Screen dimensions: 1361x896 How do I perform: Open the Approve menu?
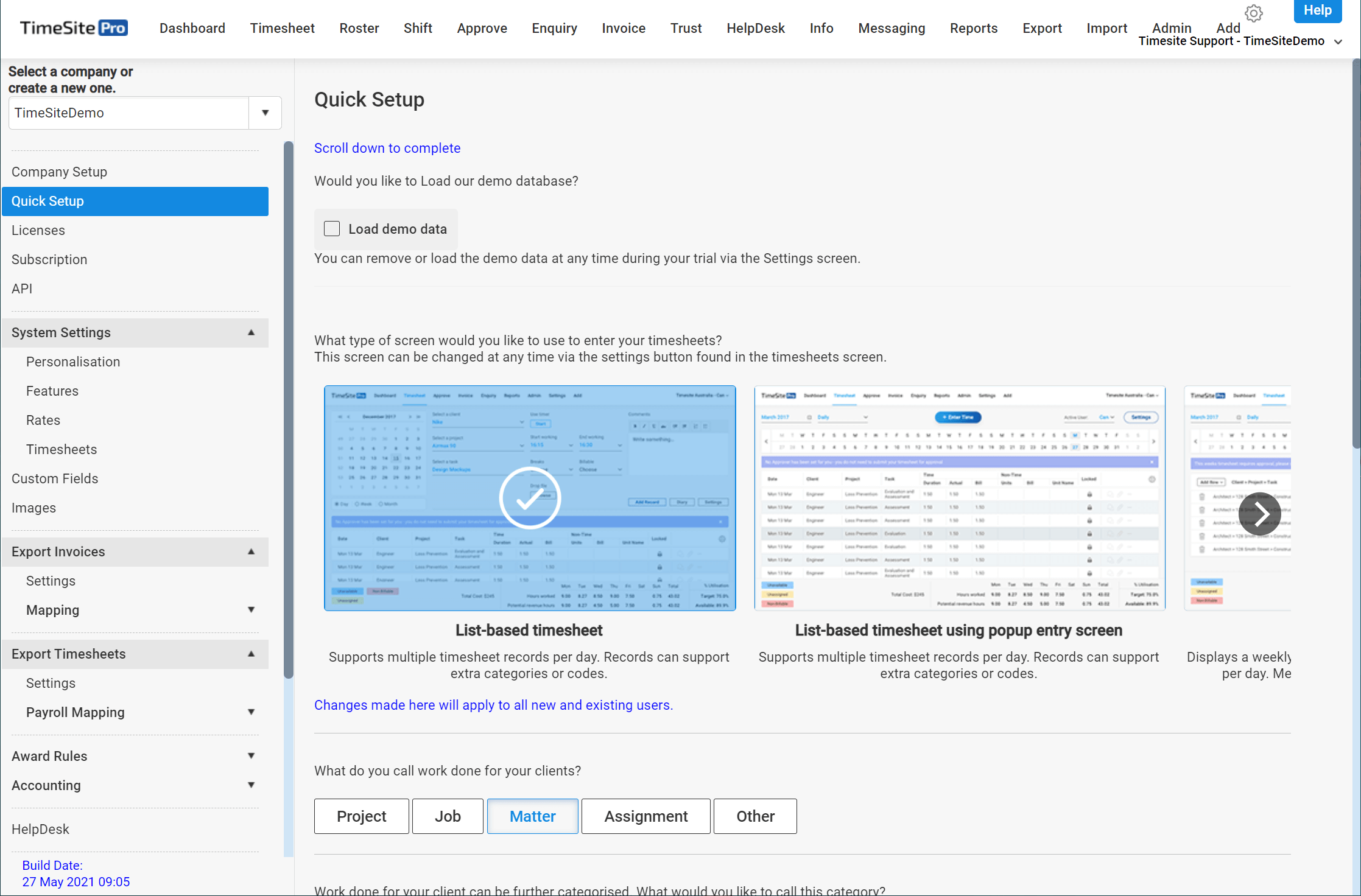482,28
